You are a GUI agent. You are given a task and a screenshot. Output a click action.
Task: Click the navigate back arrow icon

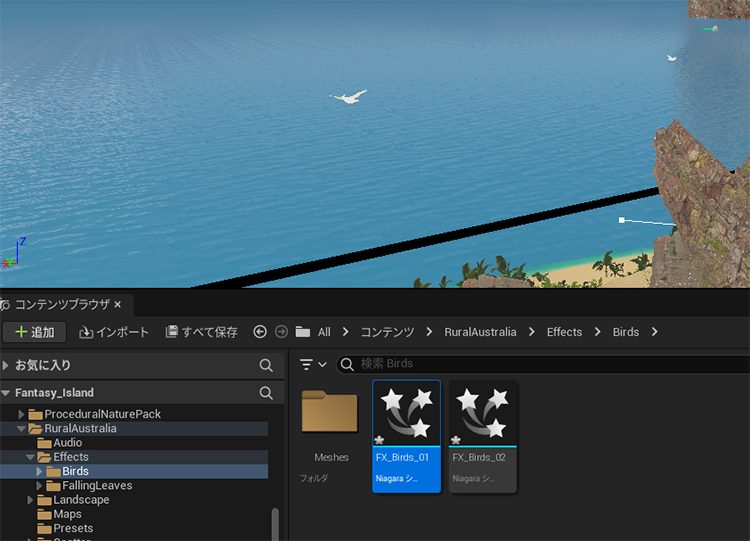click(261, 332)
